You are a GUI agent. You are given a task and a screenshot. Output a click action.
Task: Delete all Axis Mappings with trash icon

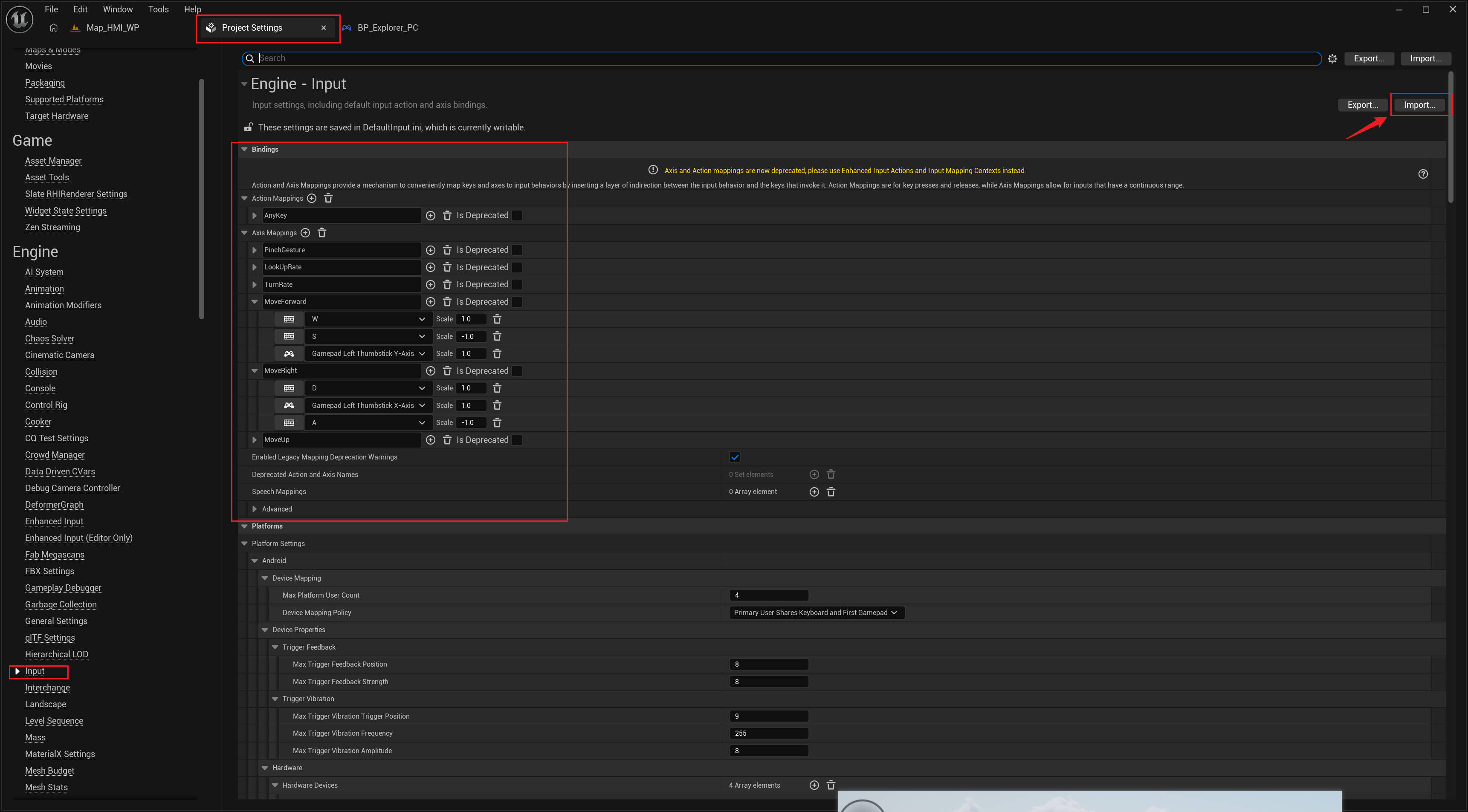[x=322, y=232]
